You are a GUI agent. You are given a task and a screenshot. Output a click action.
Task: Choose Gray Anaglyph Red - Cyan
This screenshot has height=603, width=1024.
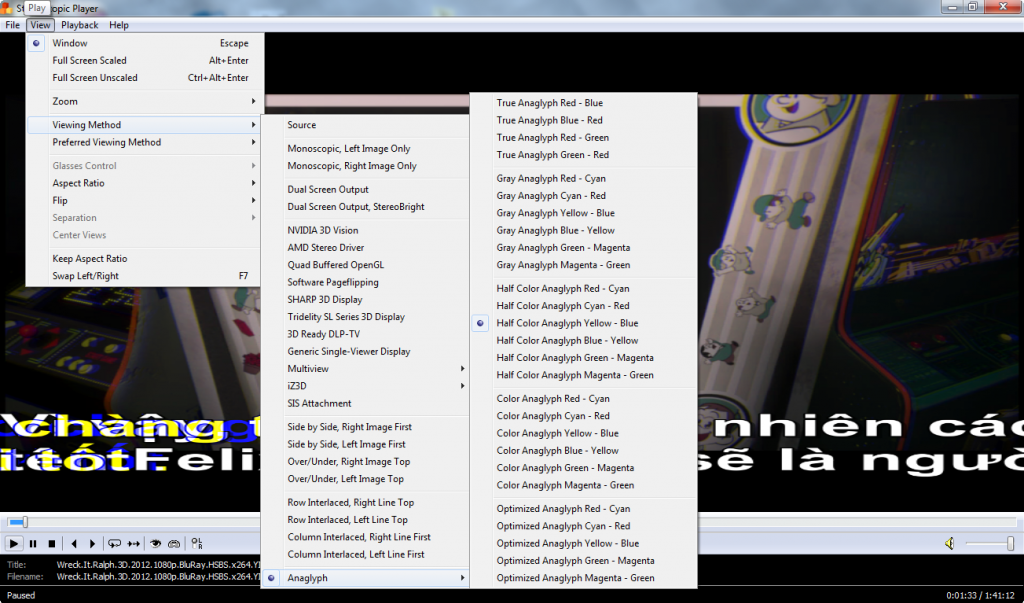click(x=583, y=178)
